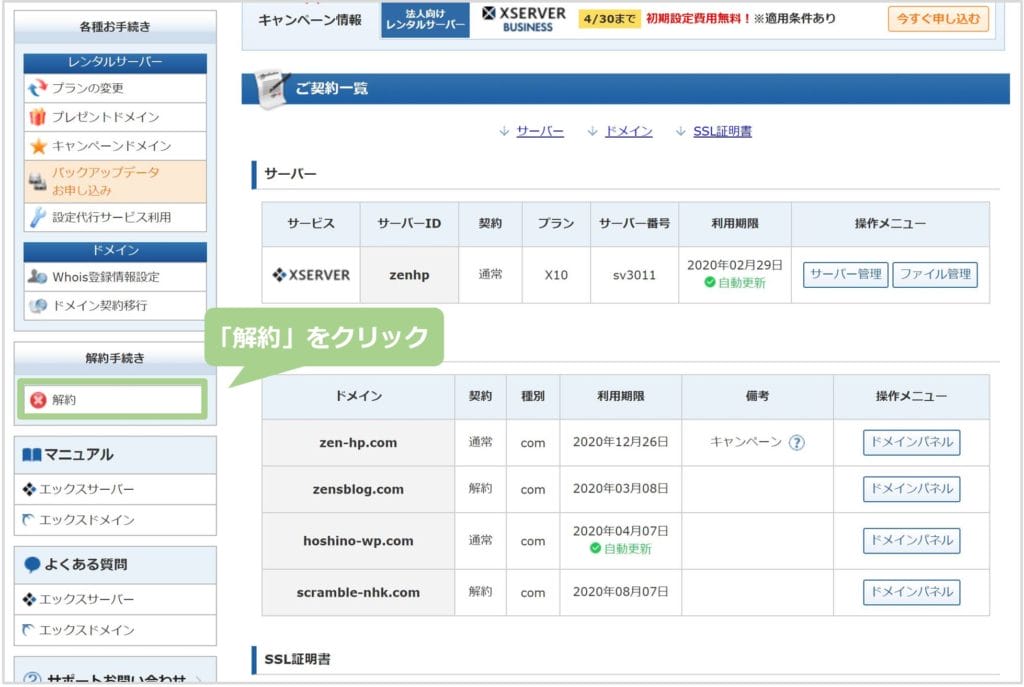
Task: Open サーバー管理 for zenhp server
Action: 845,275
